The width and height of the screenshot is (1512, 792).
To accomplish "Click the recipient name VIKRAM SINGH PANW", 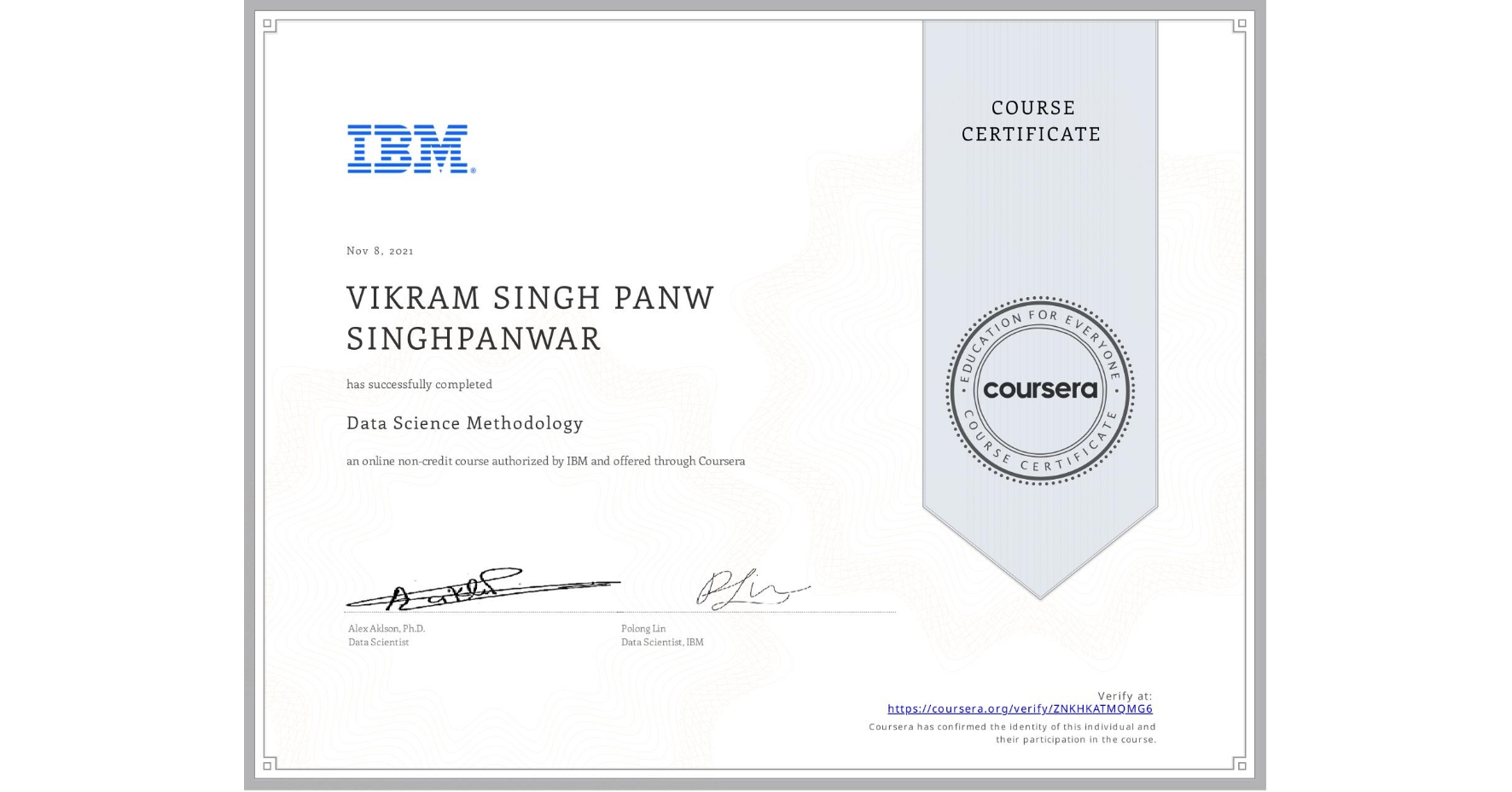I will [531, 297].
